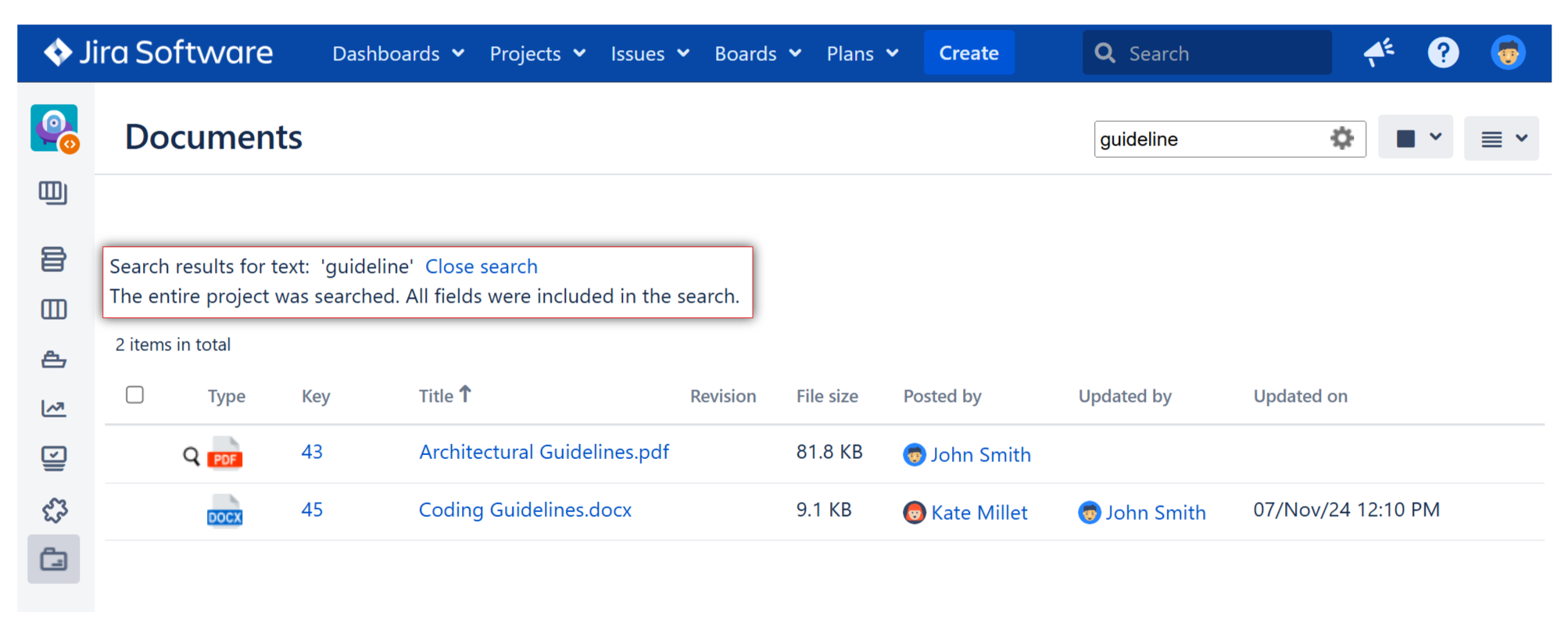The width and height of the screenshot is (1568, 638).
Task: Sort by Type column header
Action: (x=227, y=396)
